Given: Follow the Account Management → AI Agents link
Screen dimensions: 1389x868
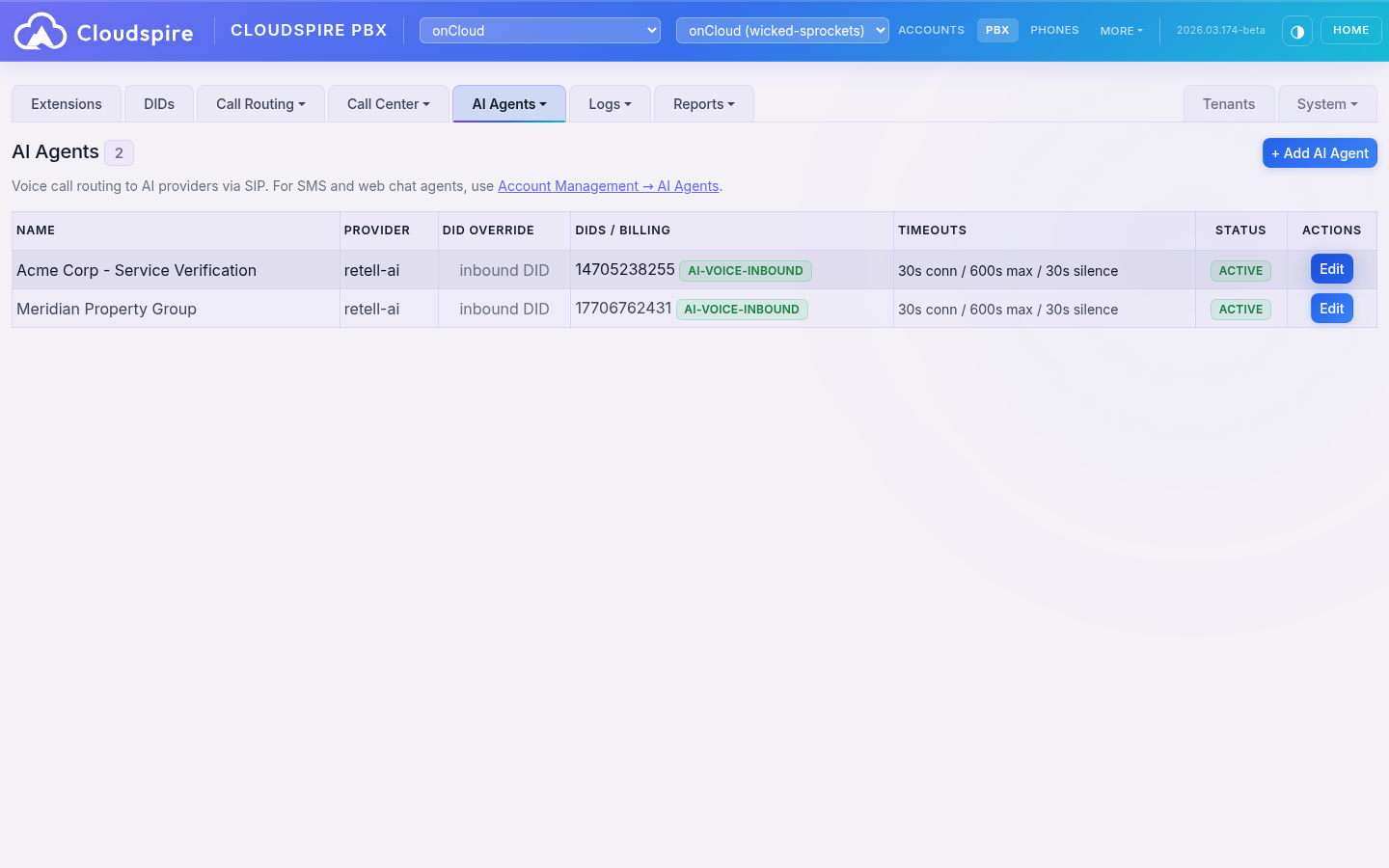Looking at the screenshot, I should click(608, 185).
